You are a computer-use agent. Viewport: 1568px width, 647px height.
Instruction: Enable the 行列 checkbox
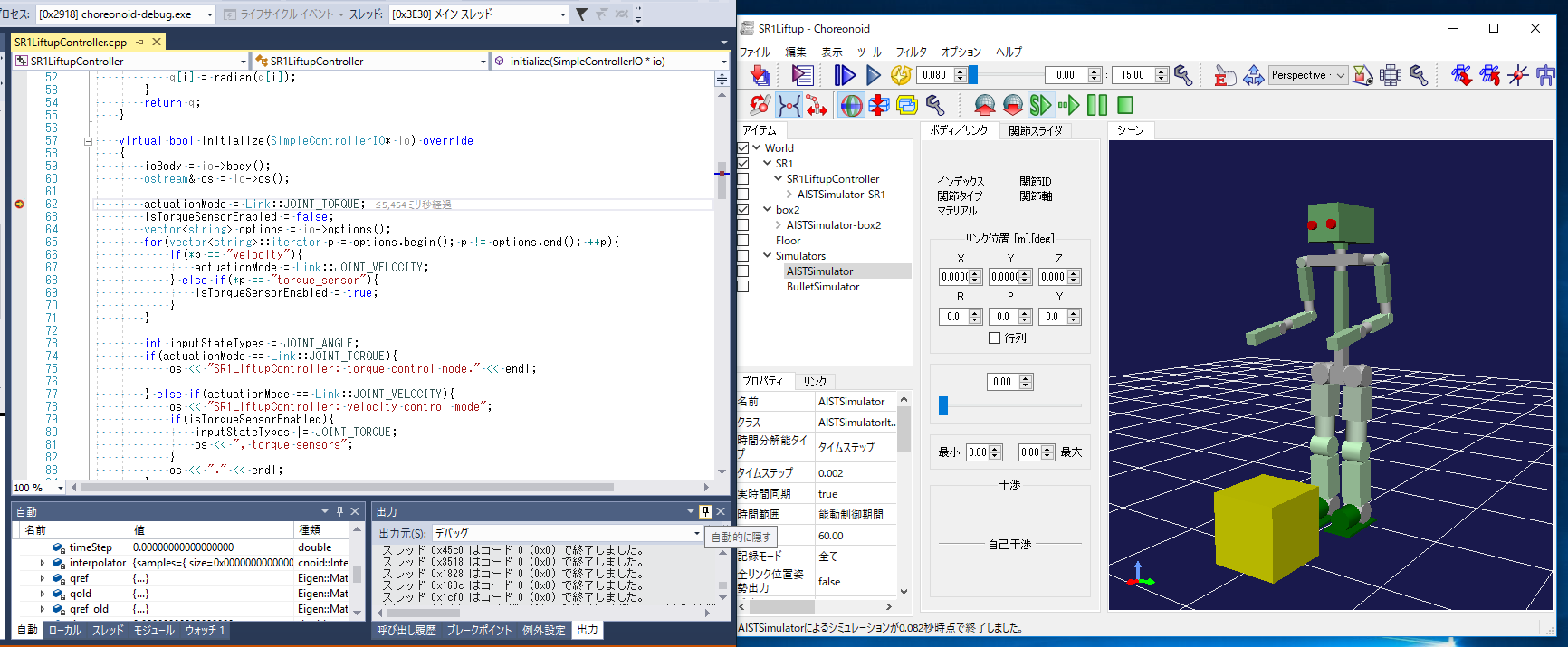click(994, 338)
